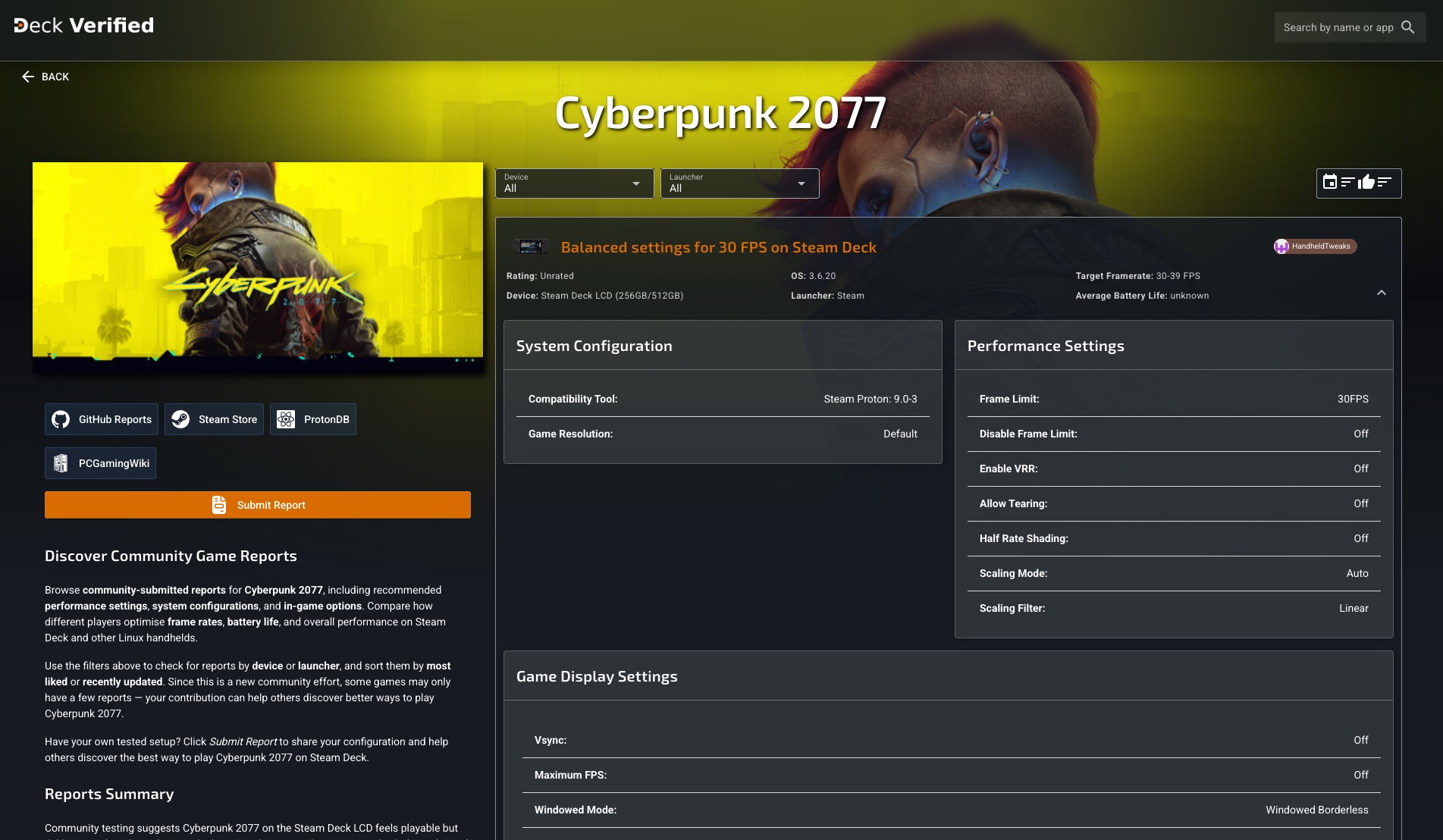Open the Device filter dropdown
This screenshot has height=840, width=1443.
click(x=574, y=183)
